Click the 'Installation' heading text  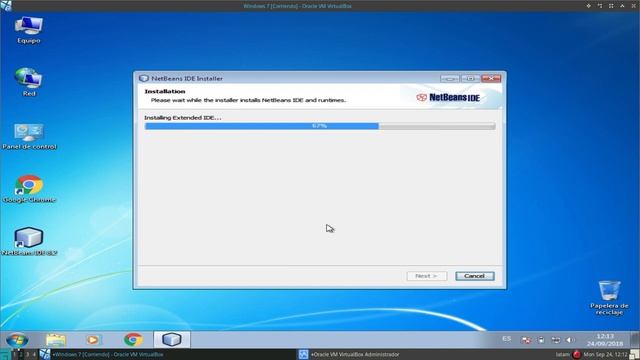click(x=165, y=91)
